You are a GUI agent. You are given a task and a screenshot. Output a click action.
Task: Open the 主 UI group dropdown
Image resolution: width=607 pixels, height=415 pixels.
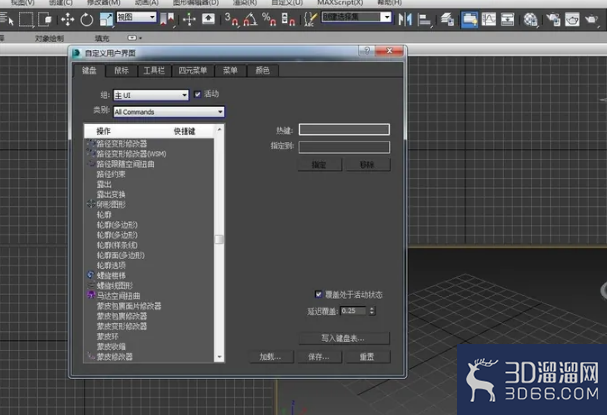[151, 95]
